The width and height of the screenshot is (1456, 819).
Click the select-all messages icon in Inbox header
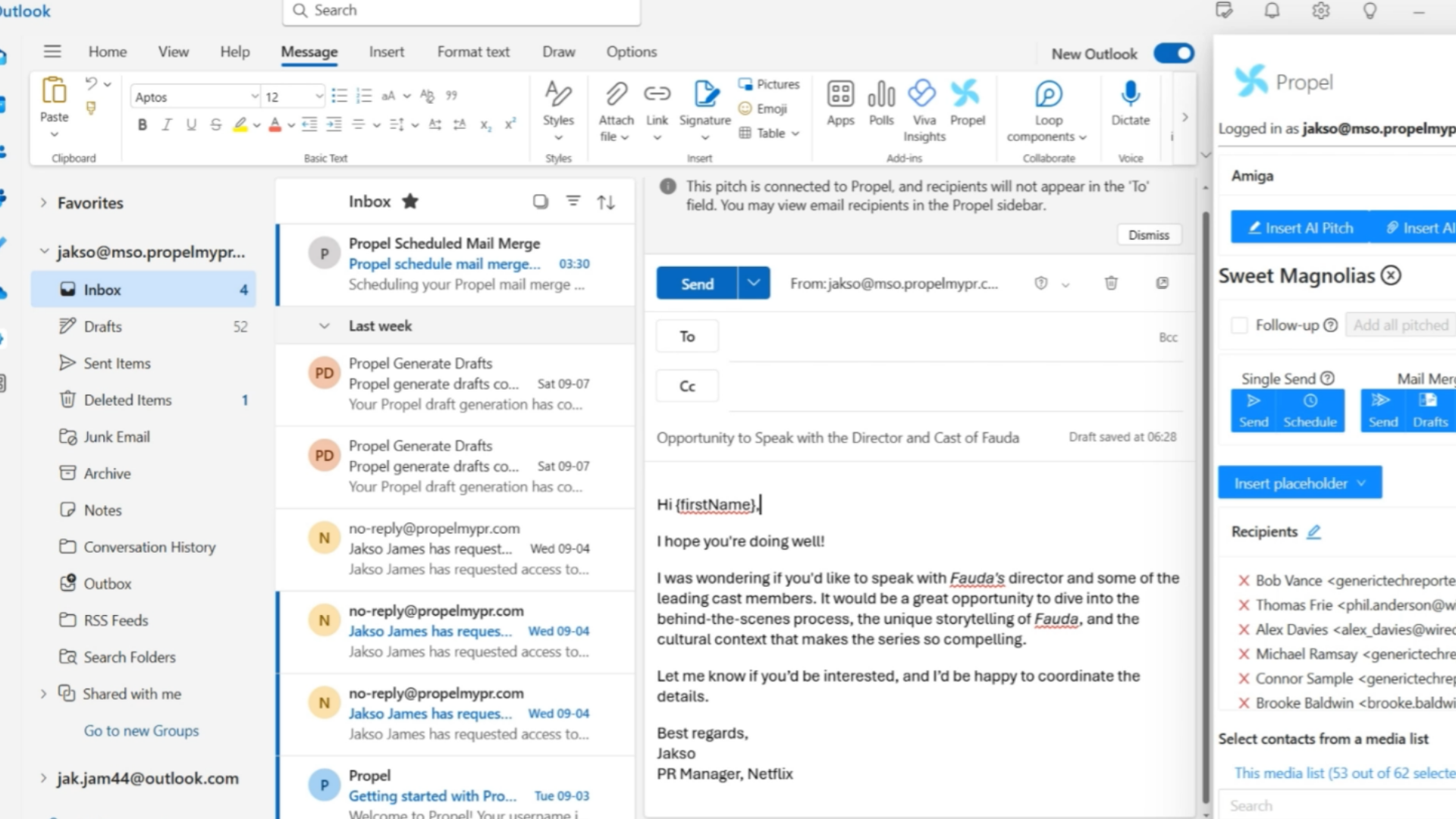(540, 202)
